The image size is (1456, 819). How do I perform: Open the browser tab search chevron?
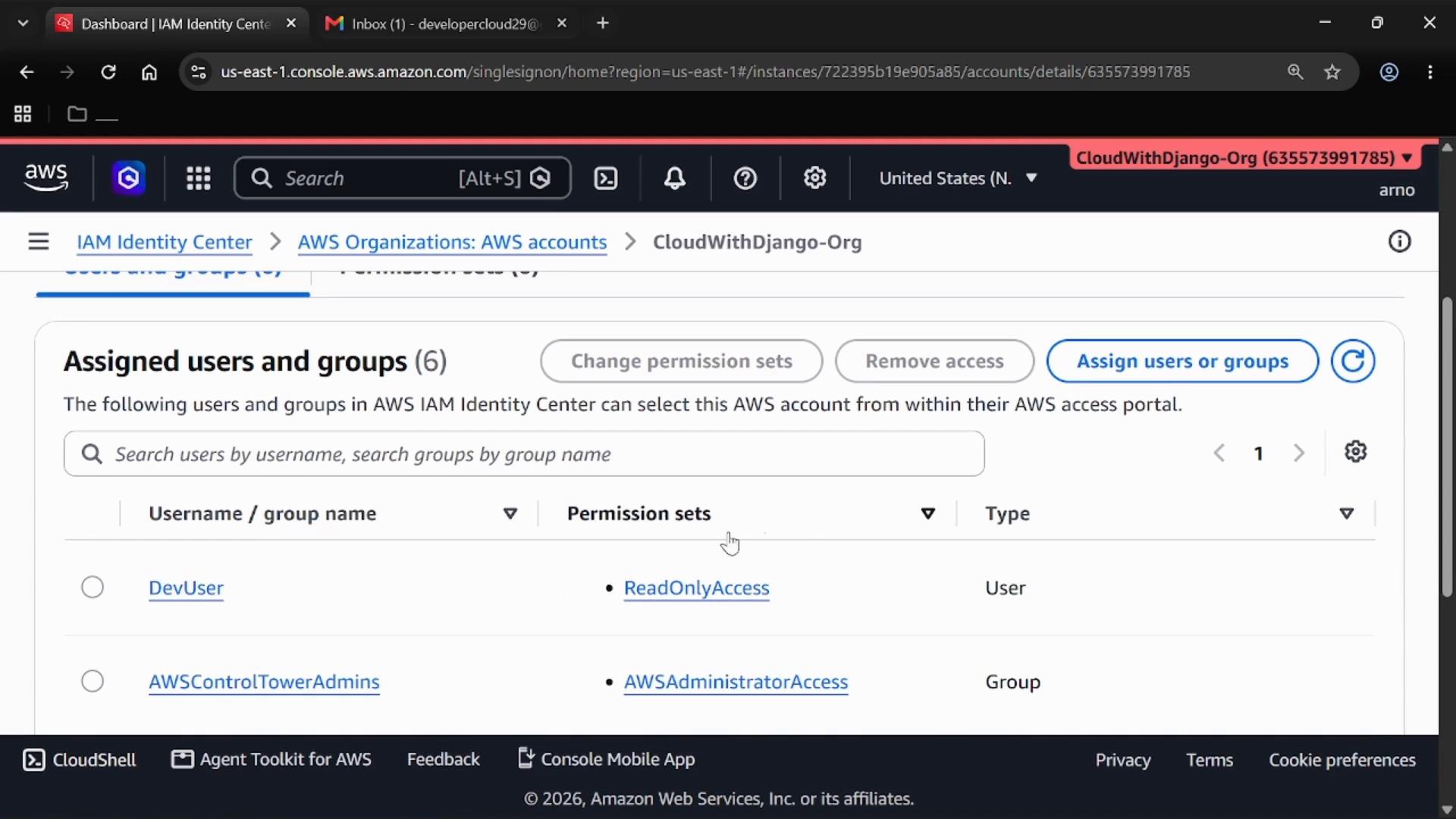point(23,24)
